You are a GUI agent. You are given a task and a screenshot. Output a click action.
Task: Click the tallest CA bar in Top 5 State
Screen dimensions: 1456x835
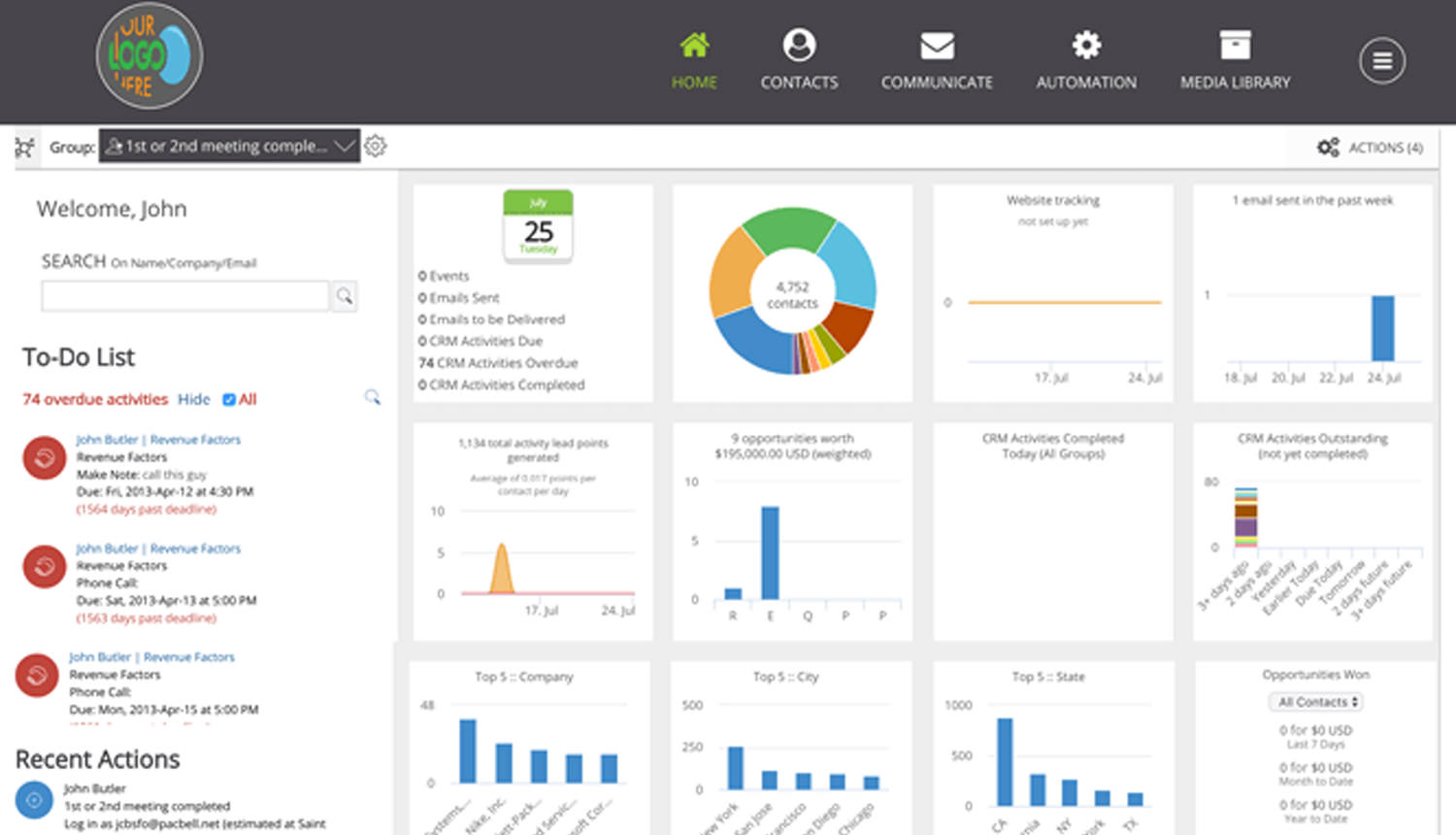pyautogui.click(x=1005, y=762)
